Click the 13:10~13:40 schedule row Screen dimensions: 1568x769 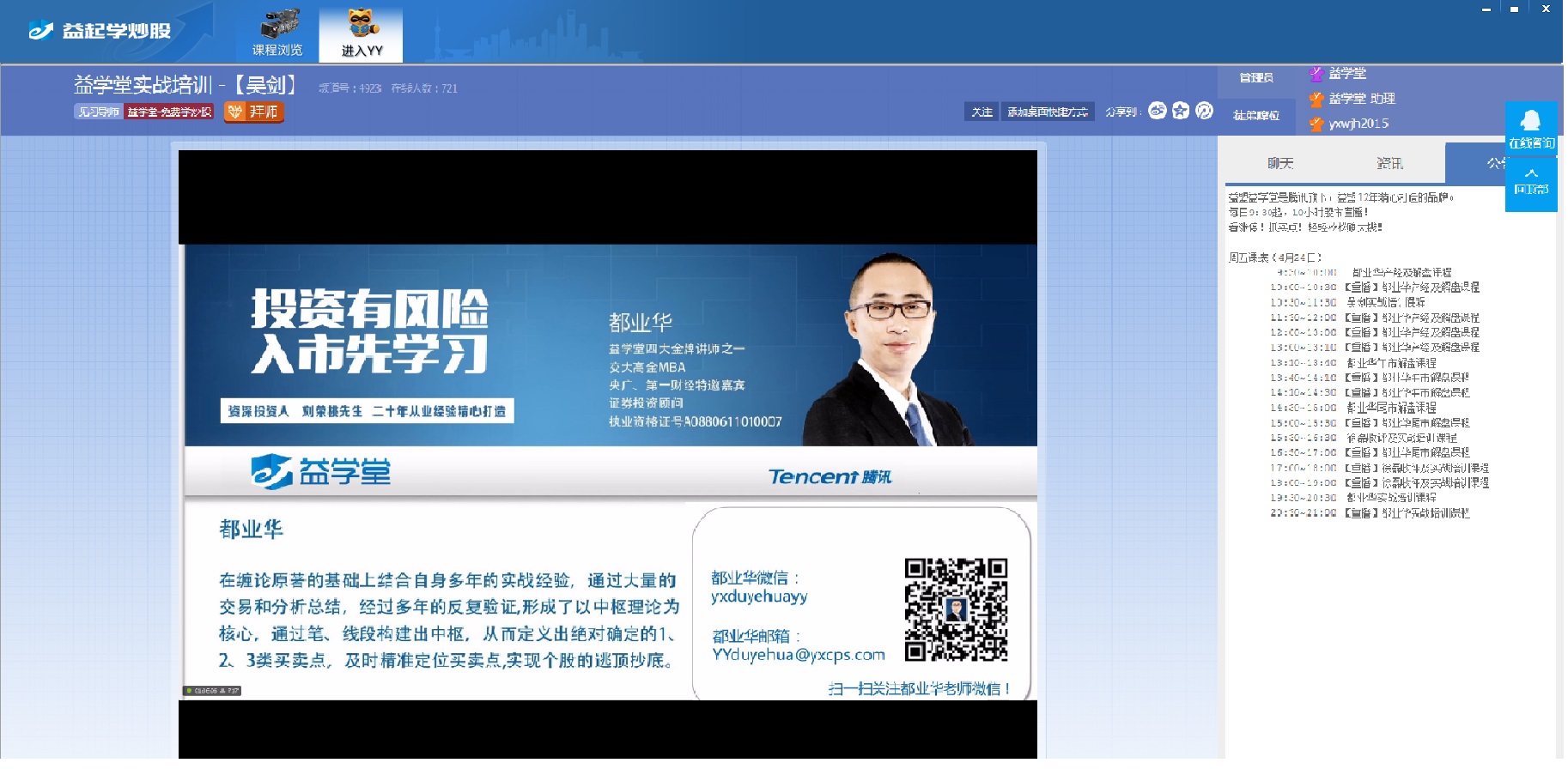1352,363
